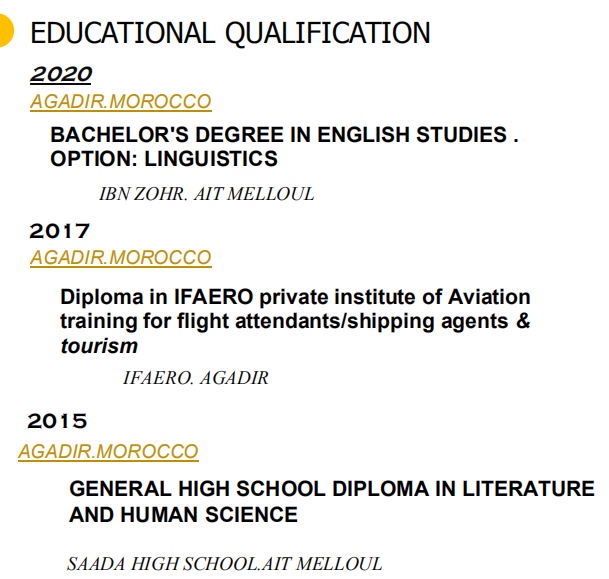
Task: Click the Bachelor's Degree in English Studies line
Action: [284, 135]
